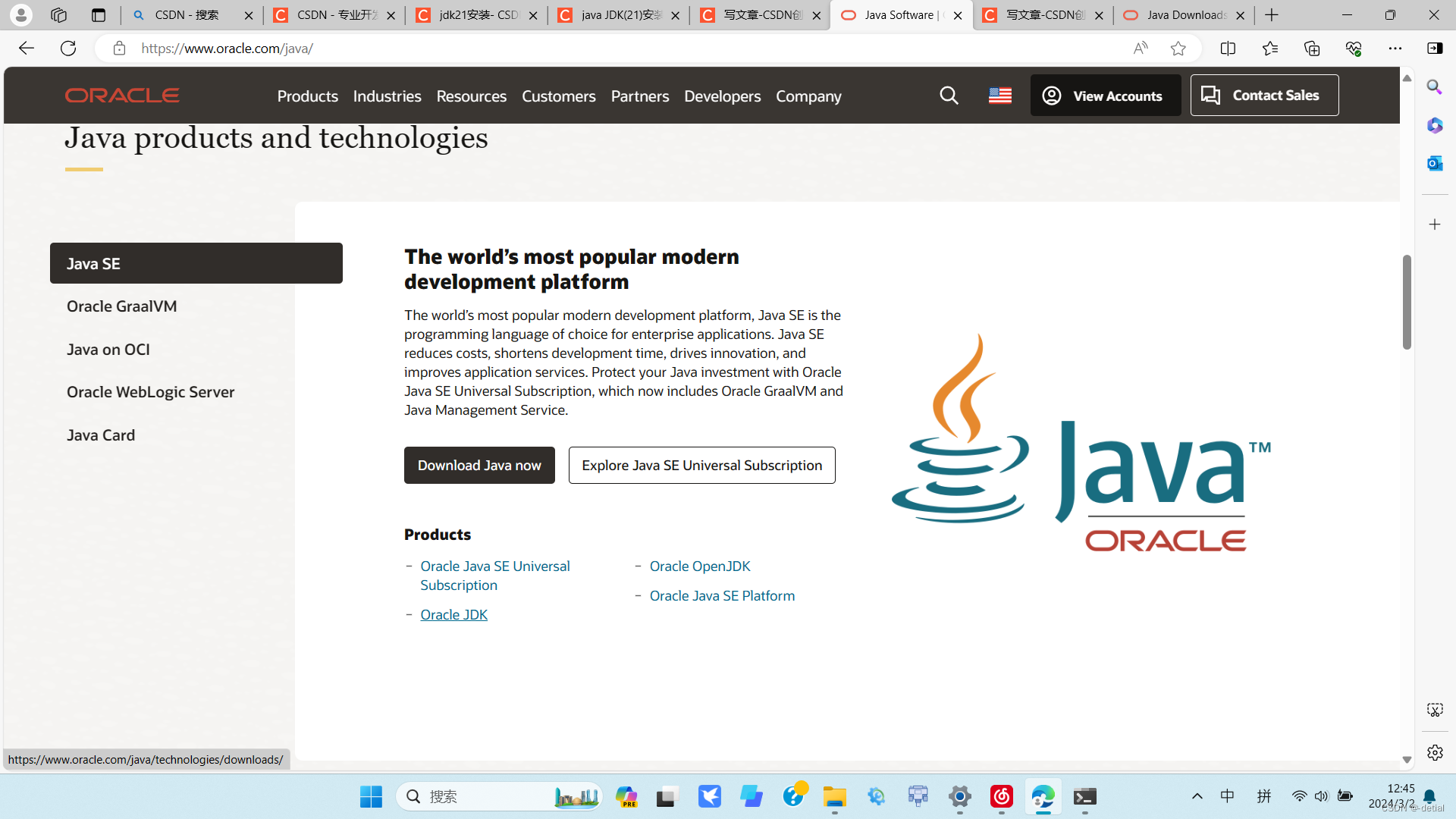Screen dimensions: 1456x819
Task: Open Copilot in the Edge sidebar
Action: (1435, 126)
